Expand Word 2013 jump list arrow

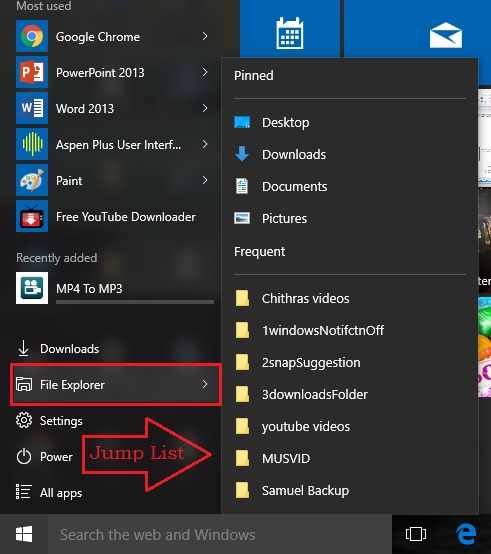tap(205, 108)
